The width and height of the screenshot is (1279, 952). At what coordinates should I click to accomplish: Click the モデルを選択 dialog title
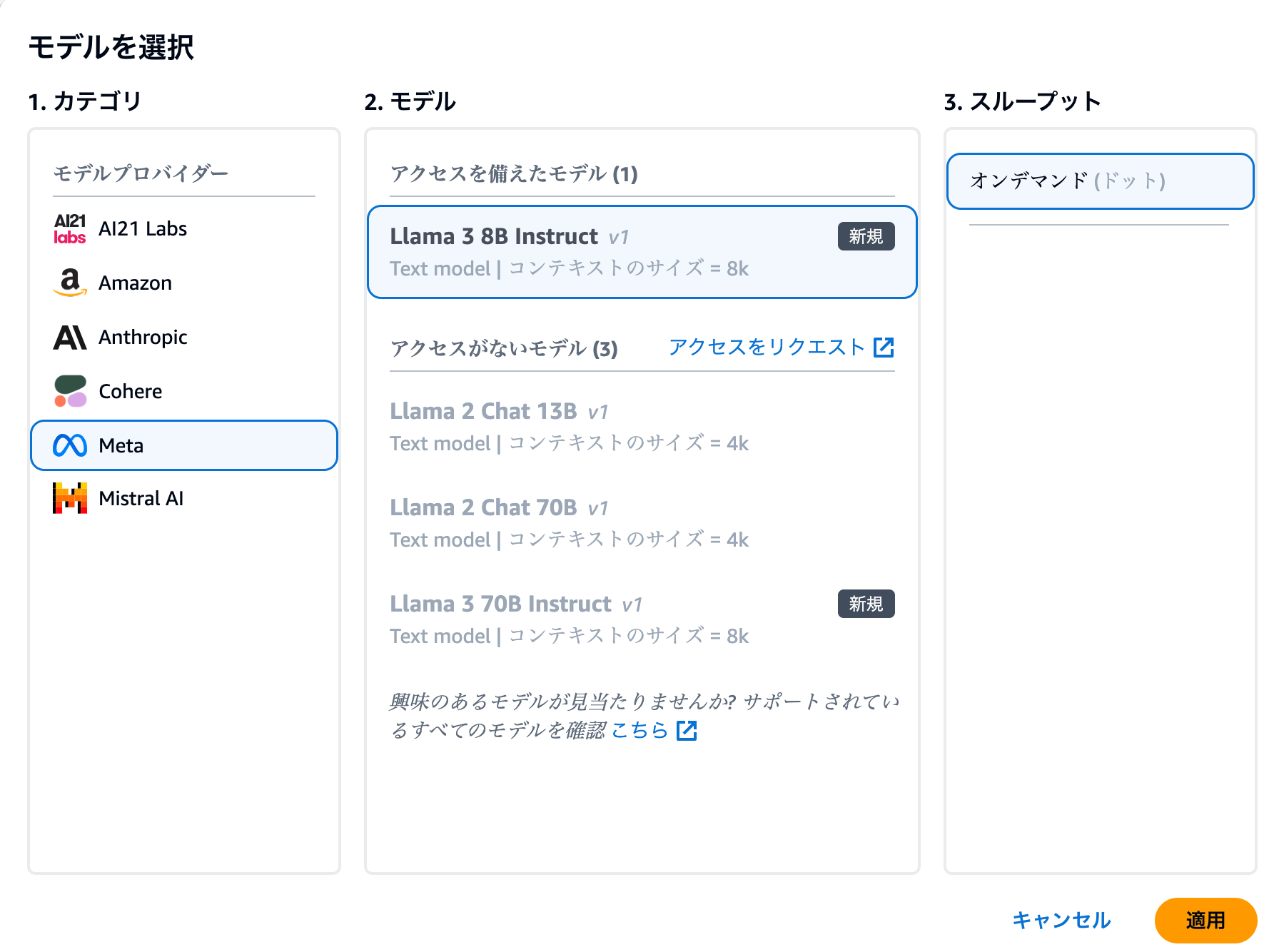(x=111, y=47)
